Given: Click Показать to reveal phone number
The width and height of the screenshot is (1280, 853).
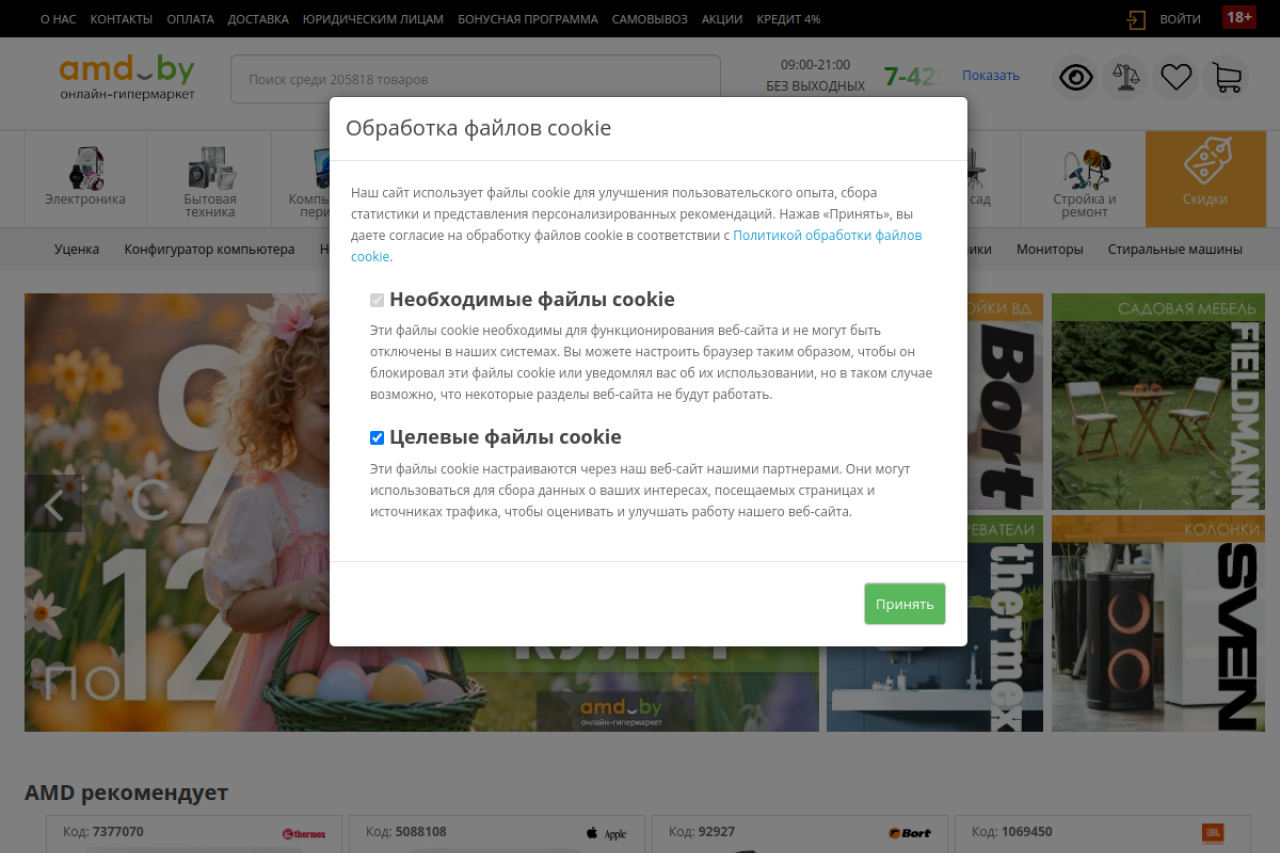Looking at the screenshot, I should [x=990, y=75].
